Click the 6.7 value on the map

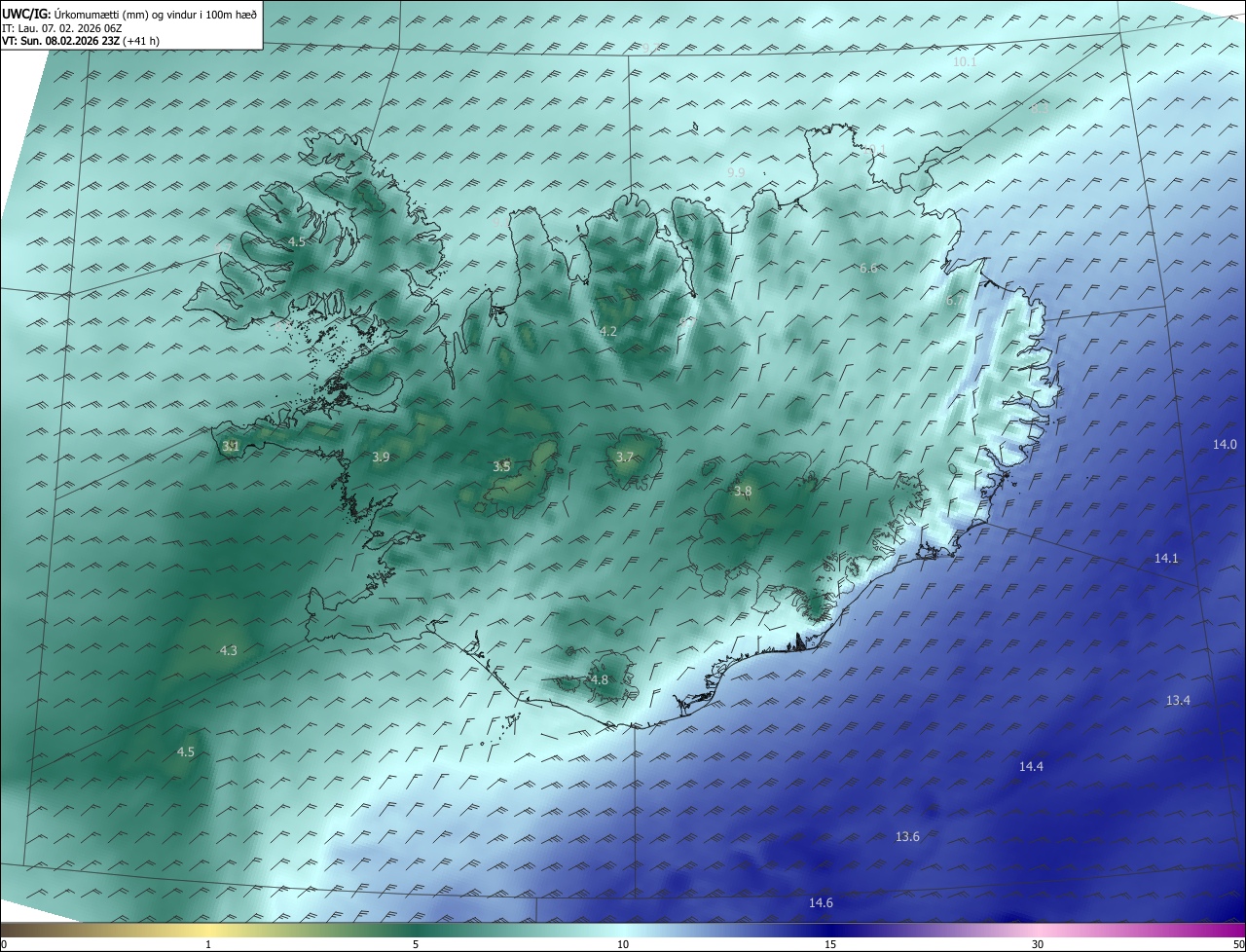(x=955, y=302)
